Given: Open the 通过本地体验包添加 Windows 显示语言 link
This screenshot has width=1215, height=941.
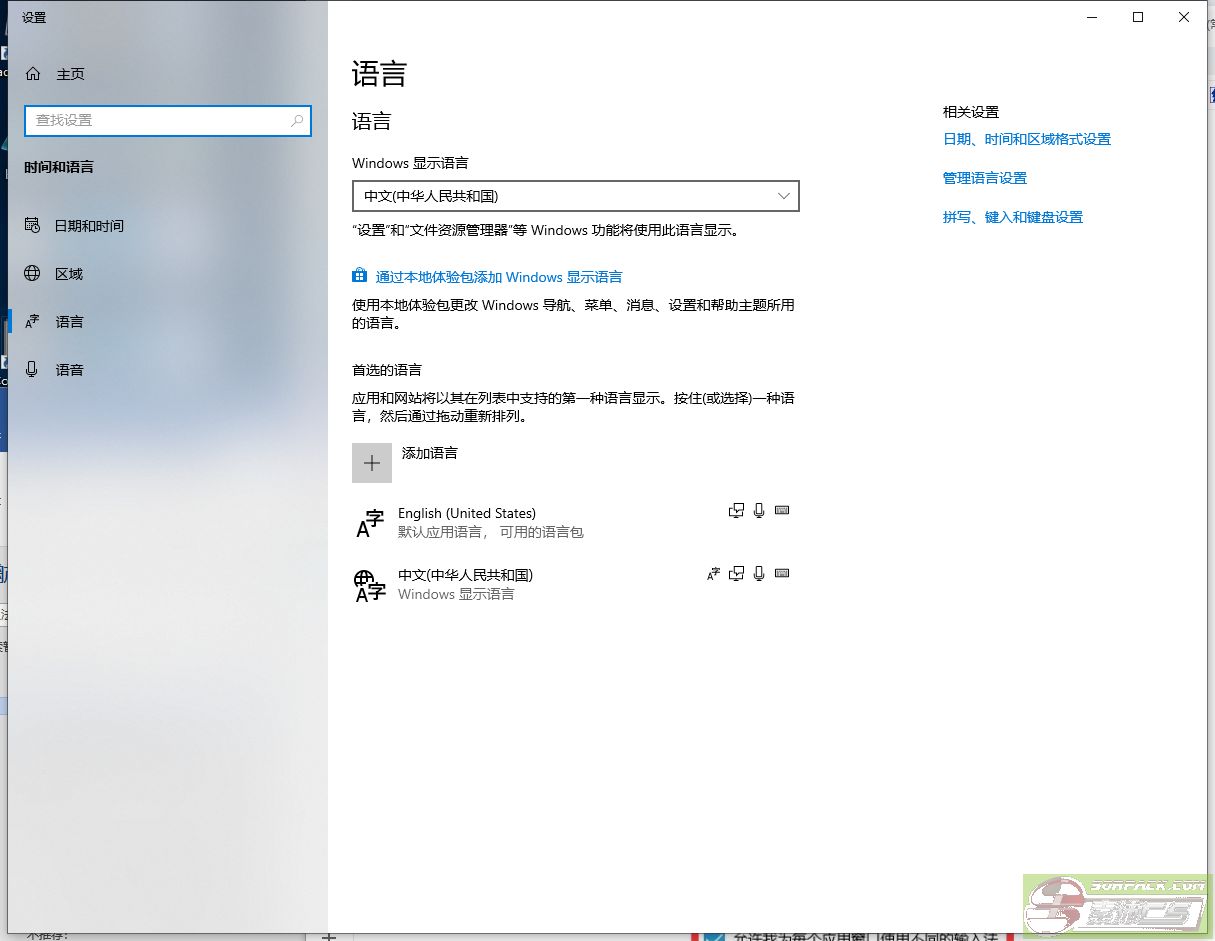Looking at the screenshot, I should 498,277.
